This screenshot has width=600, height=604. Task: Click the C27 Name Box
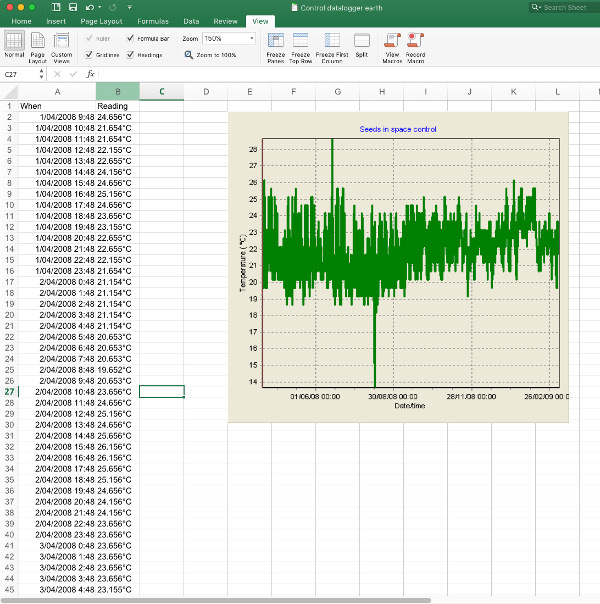[x=19, y=74]
